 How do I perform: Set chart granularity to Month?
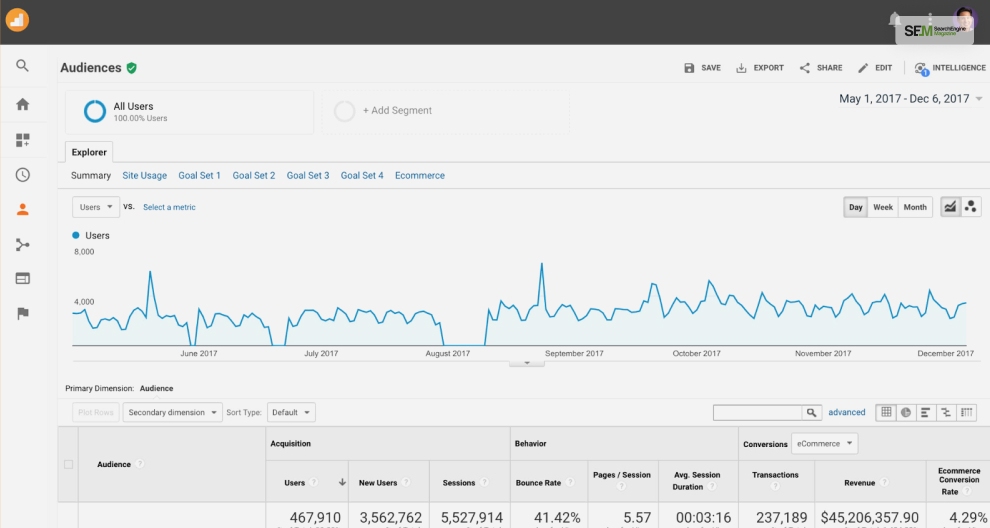[915, 207]
